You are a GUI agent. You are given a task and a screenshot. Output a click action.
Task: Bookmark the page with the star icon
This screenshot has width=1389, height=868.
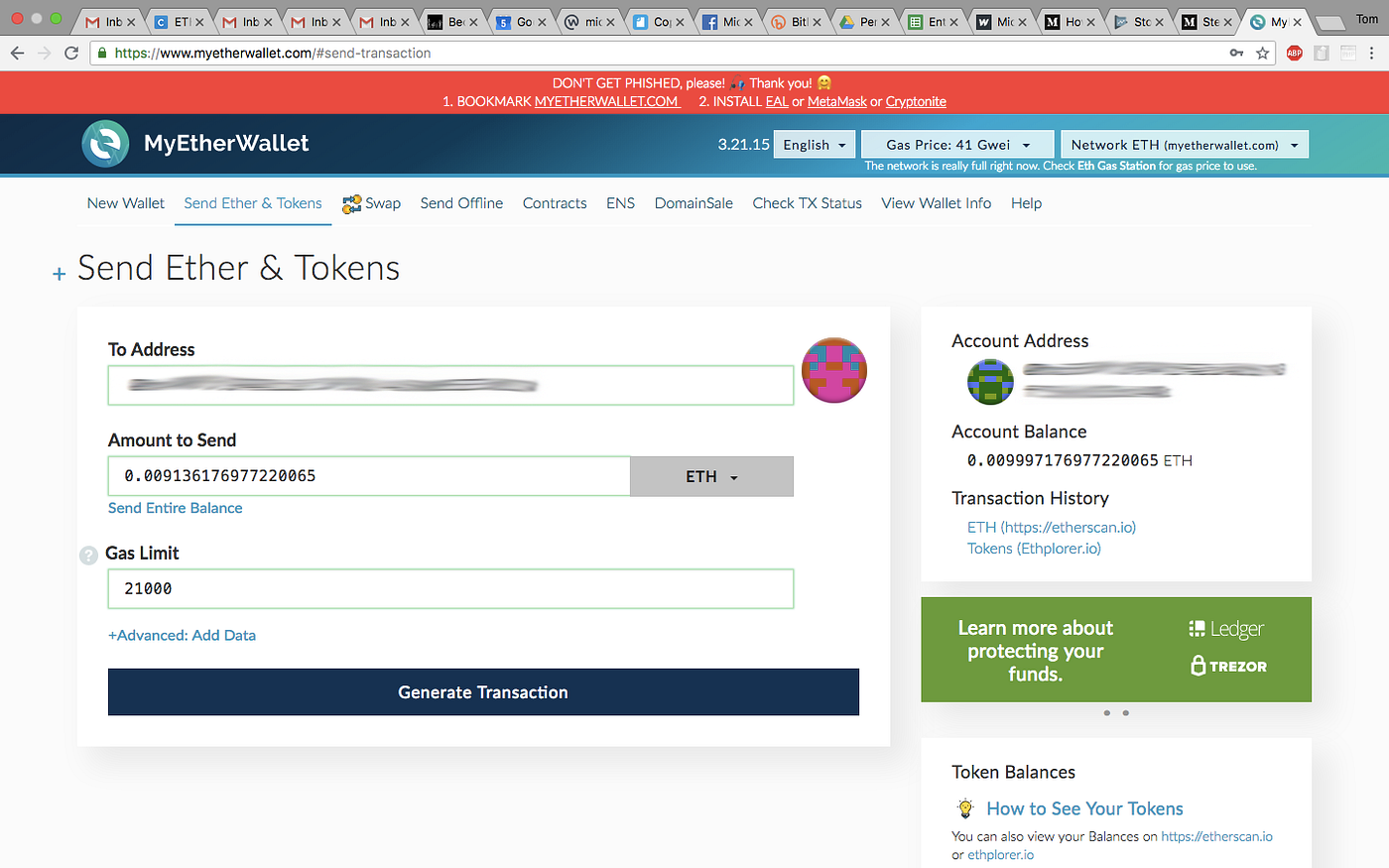pyautogui.click(x=1262, y=53)
